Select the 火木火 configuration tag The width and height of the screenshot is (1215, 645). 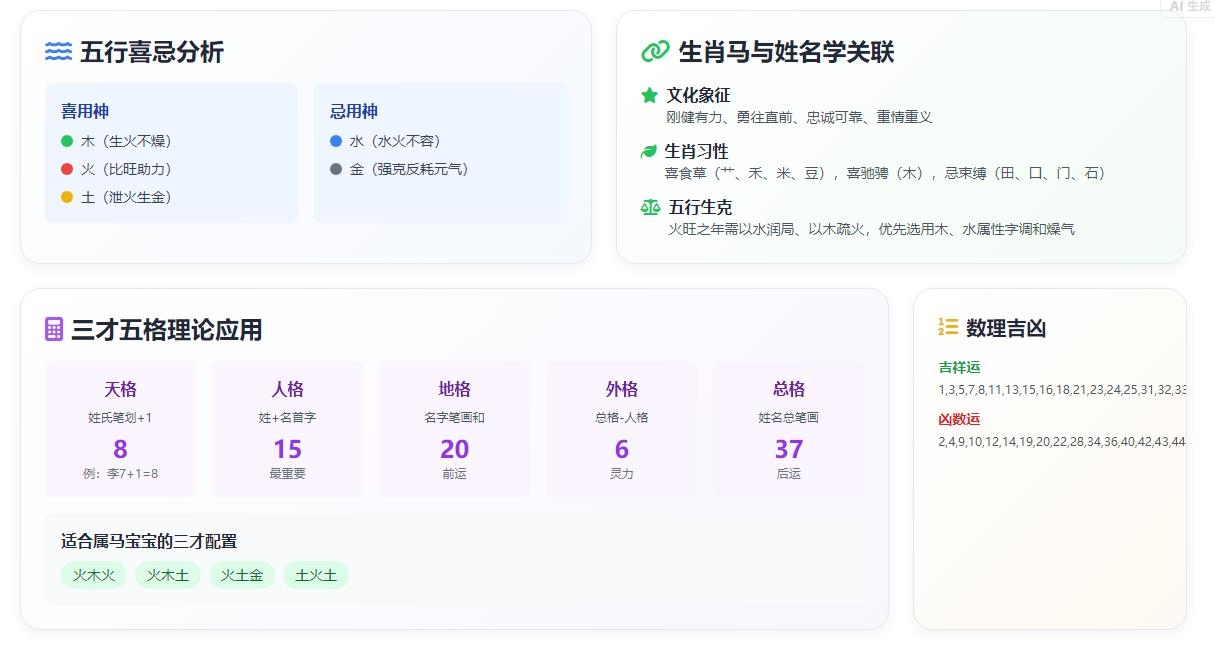(94, 575)
